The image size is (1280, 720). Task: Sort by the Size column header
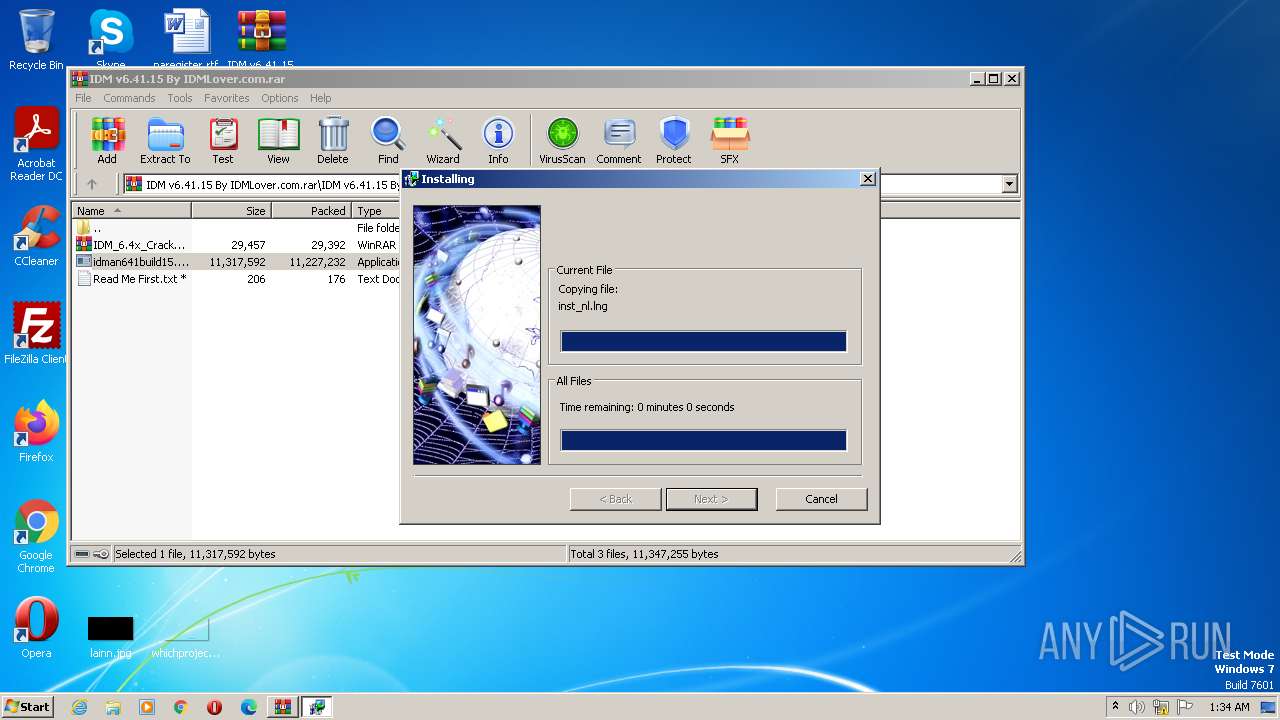point(231,211)
